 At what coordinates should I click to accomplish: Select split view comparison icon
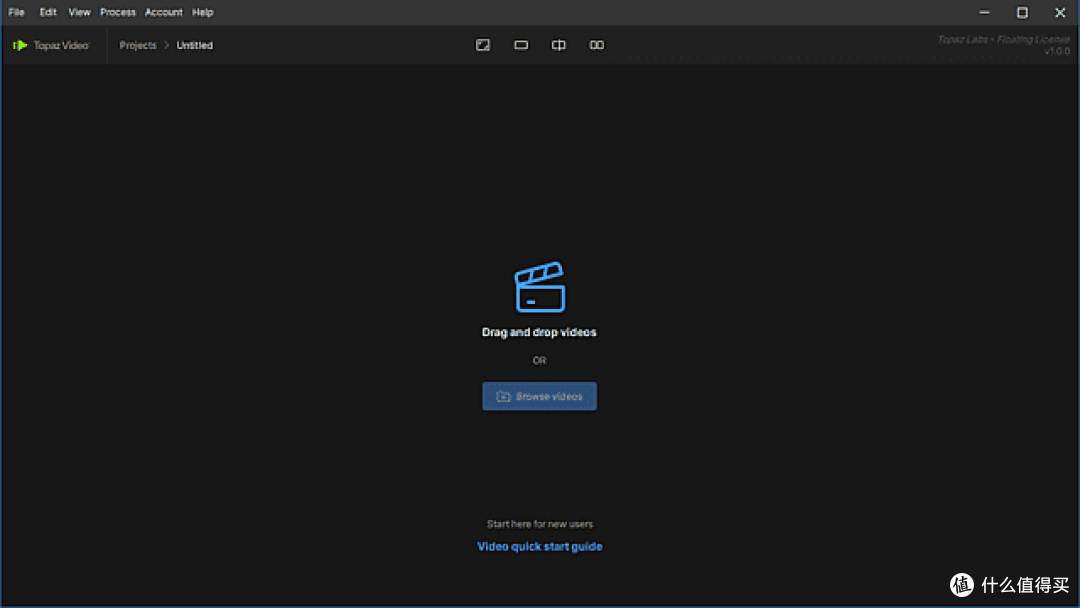point(559,45)
